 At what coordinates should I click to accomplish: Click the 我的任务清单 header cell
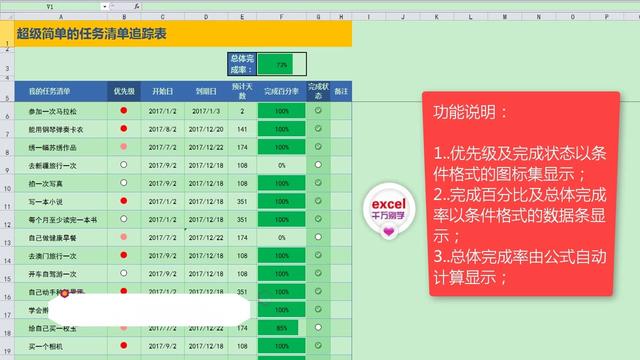point(61,91)
